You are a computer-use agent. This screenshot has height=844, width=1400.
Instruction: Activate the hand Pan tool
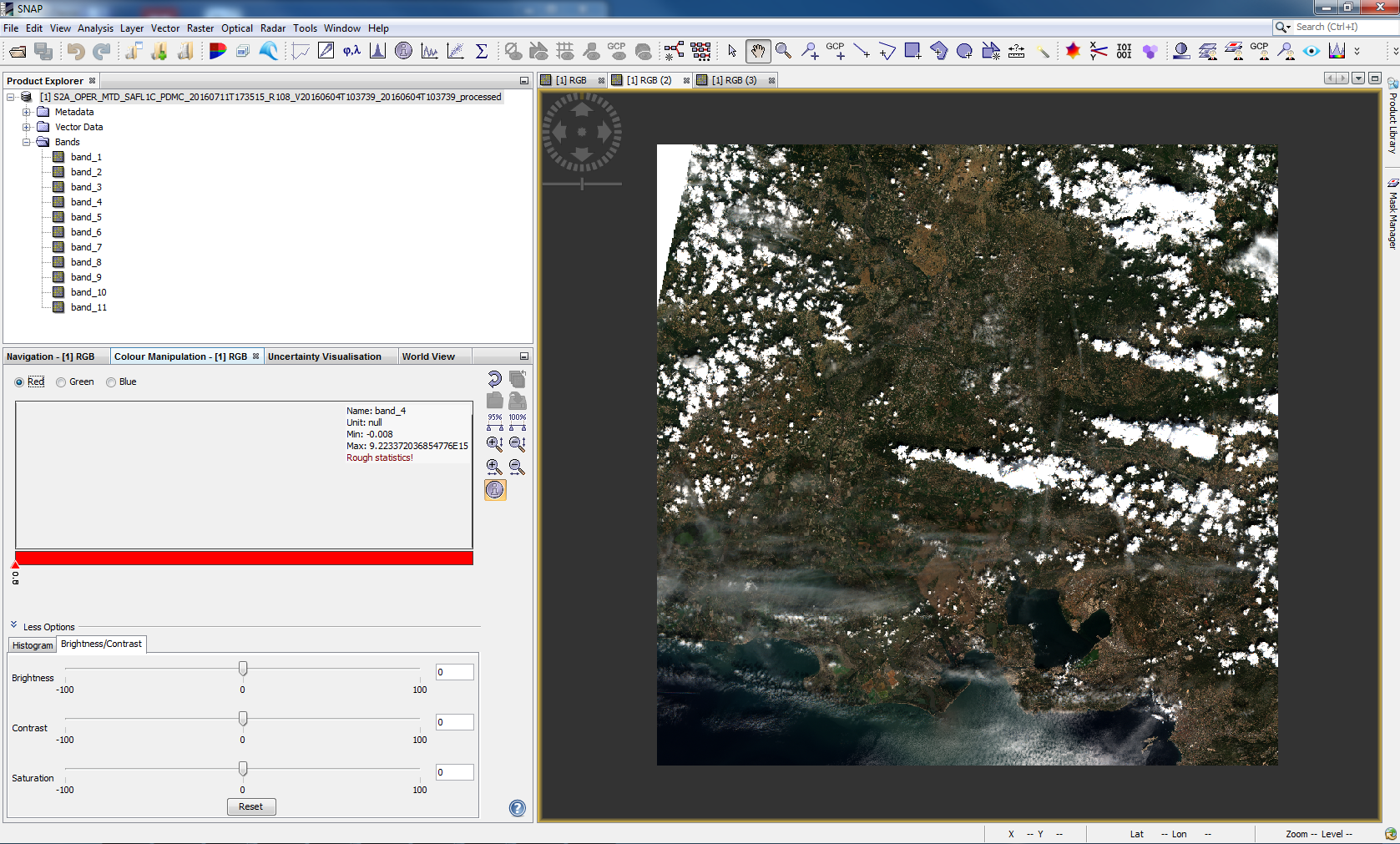pyautogui.click(x=757, y=52)
